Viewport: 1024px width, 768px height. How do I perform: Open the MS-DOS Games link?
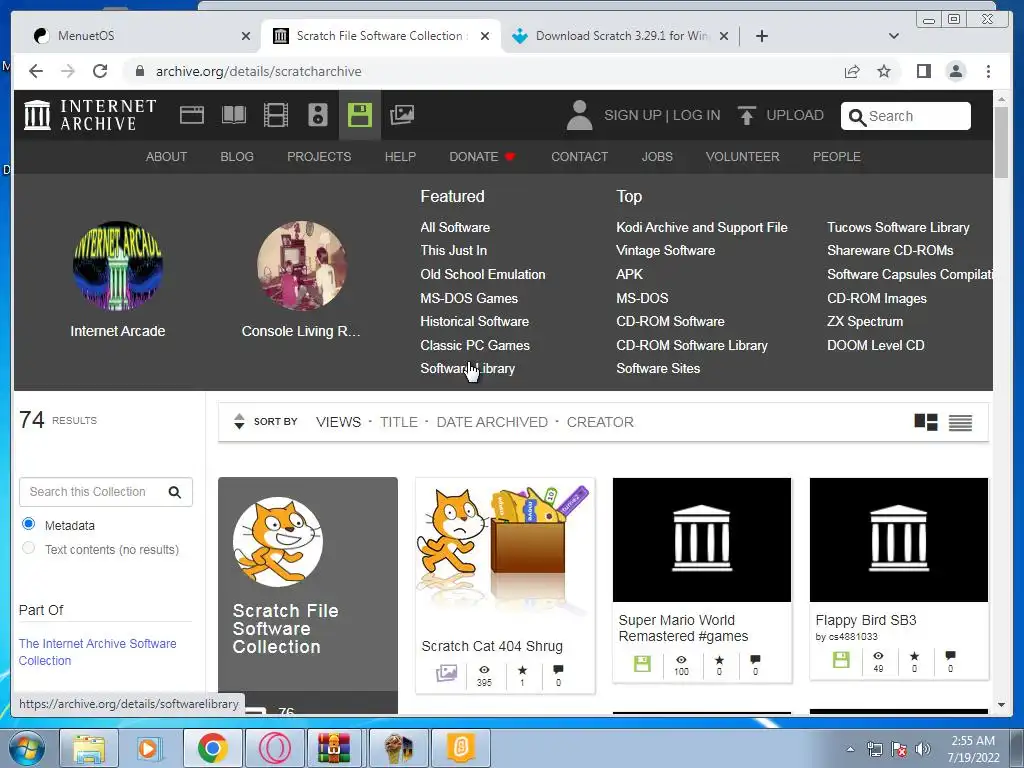click(469, 298)
